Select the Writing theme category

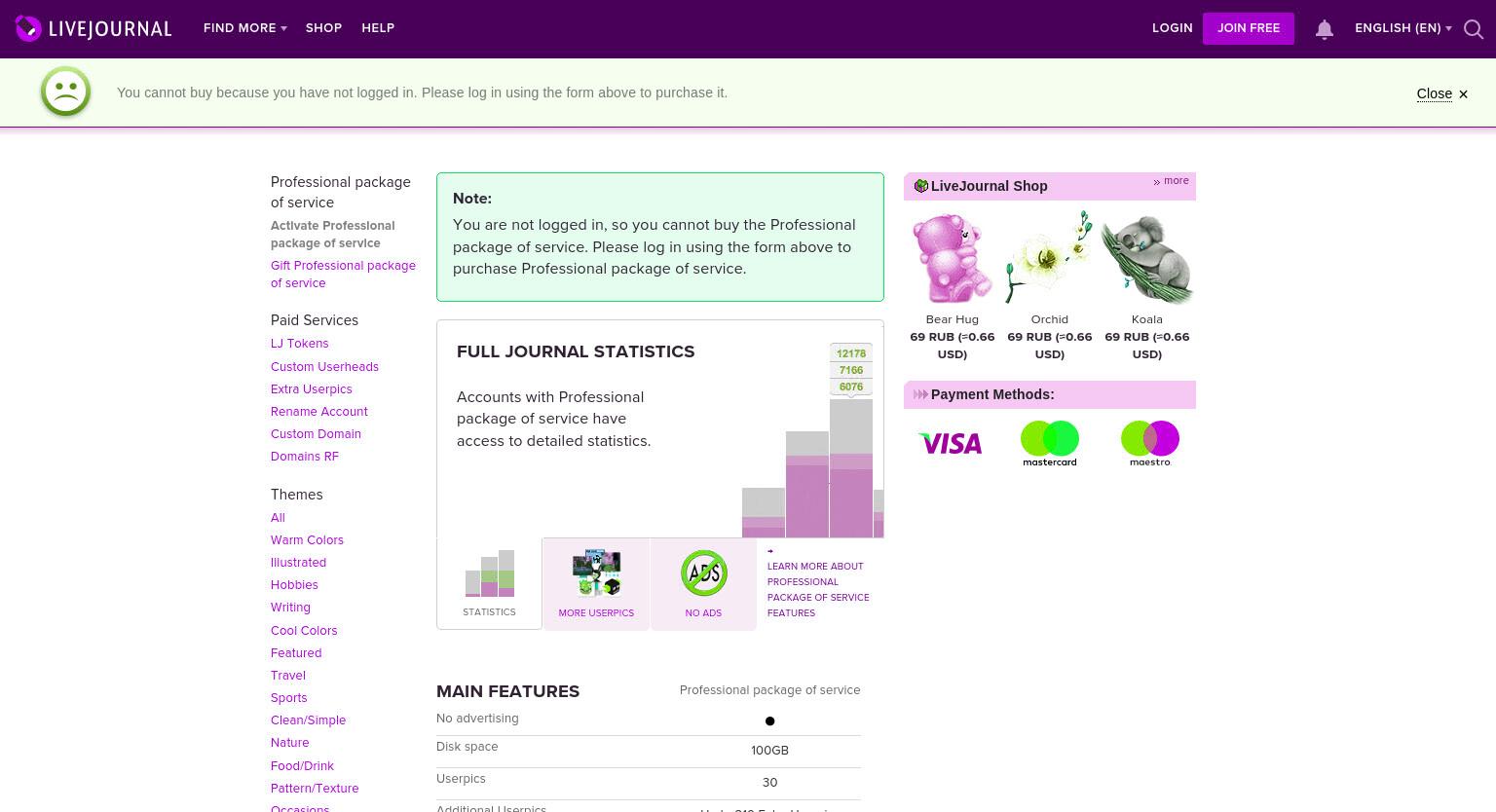(290, 608)
